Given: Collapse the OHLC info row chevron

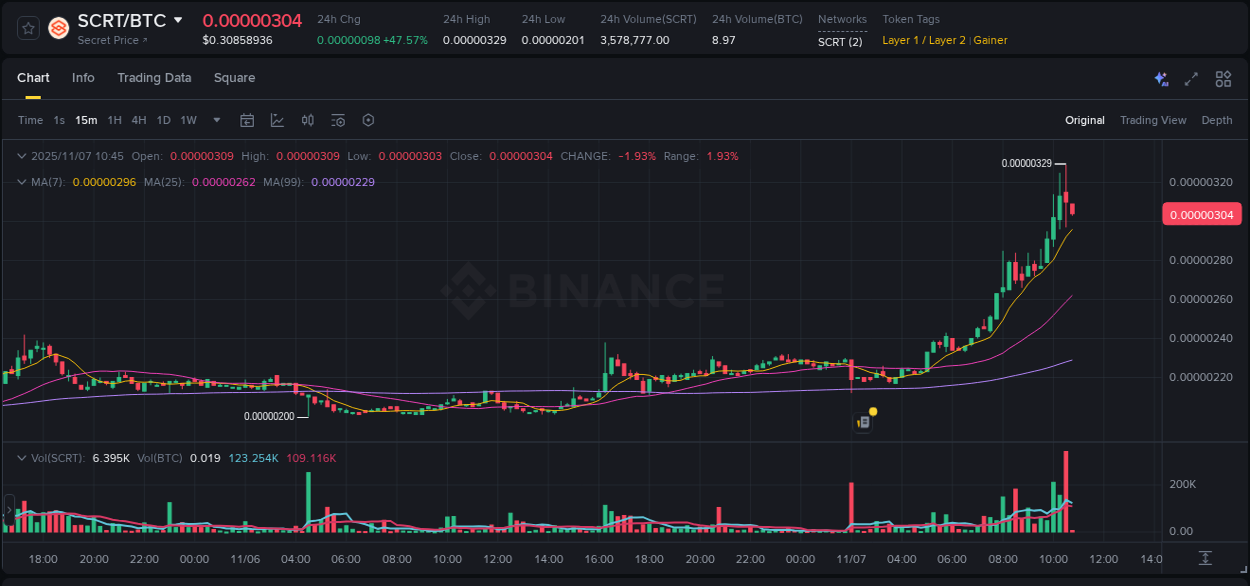Looking at the screenshot, I should (x=21, y=156).
